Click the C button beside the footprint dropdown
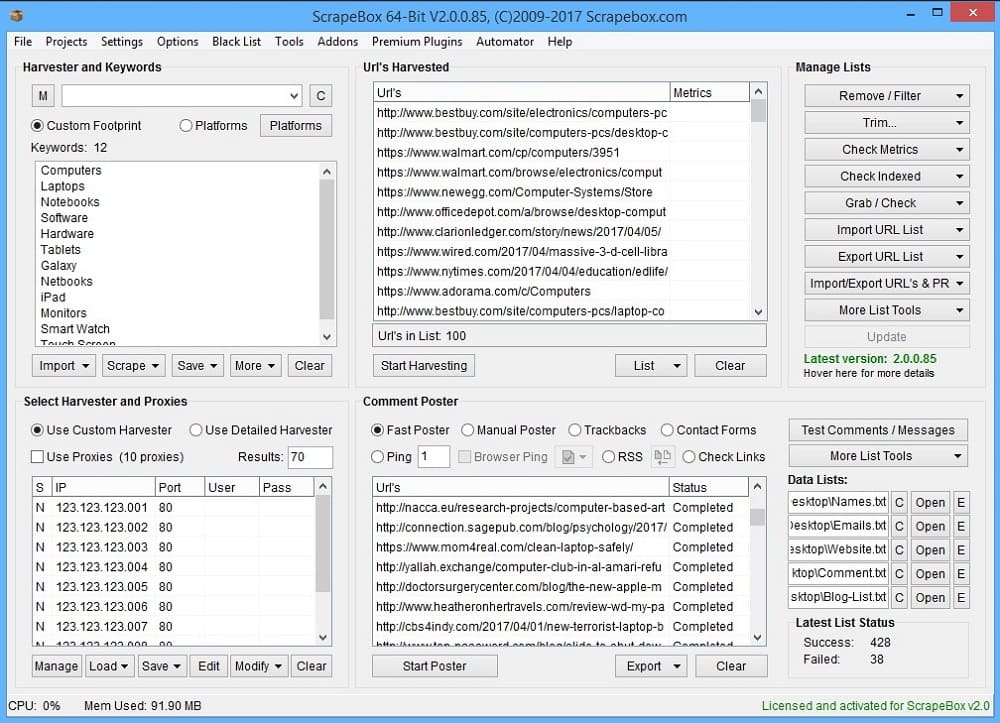This screenshot has height=723, width=1000. [x=321, y=96]
